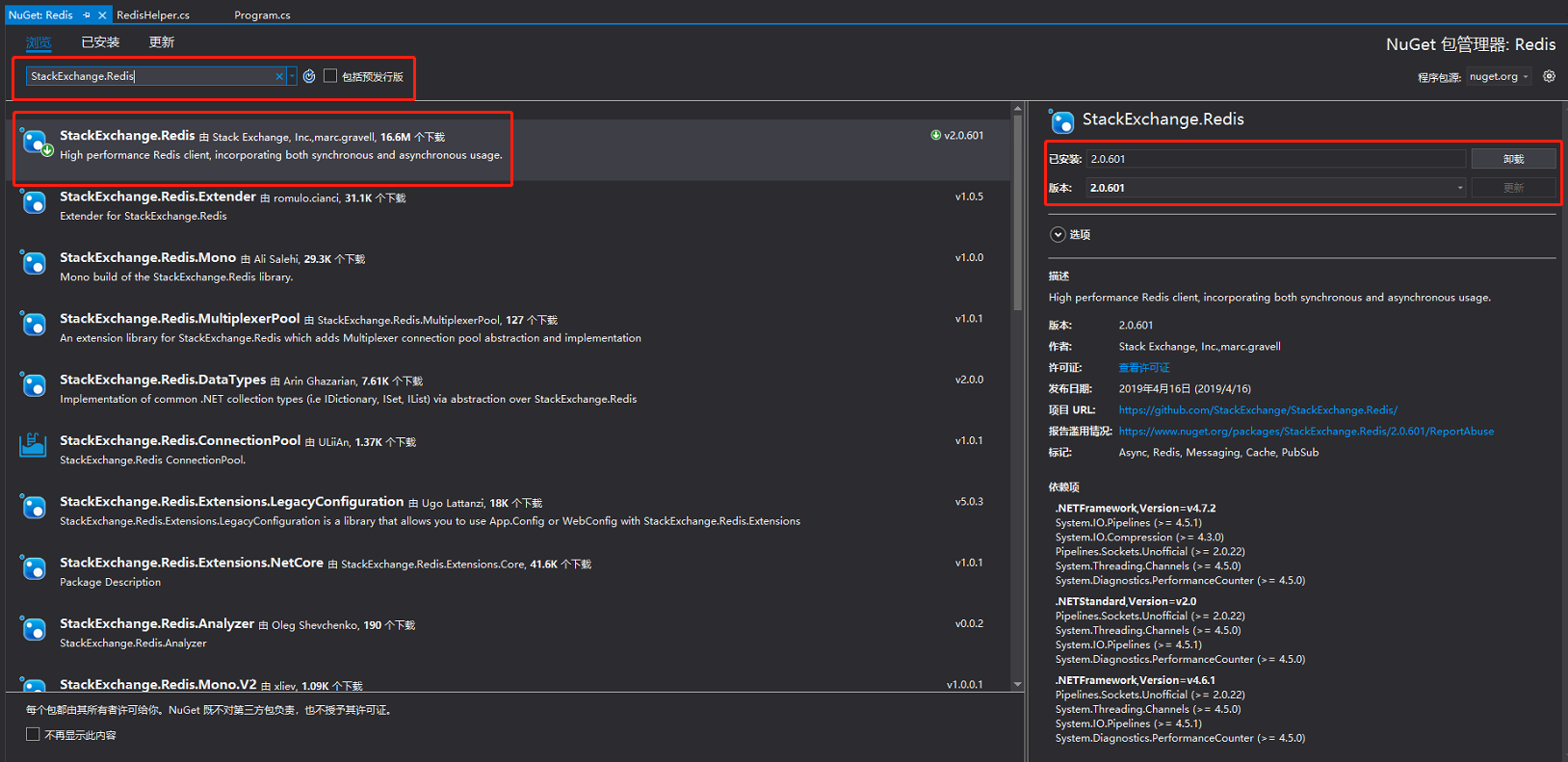
Task: Click the installed version 2.0.601 field
Action: coord(1276,159)
